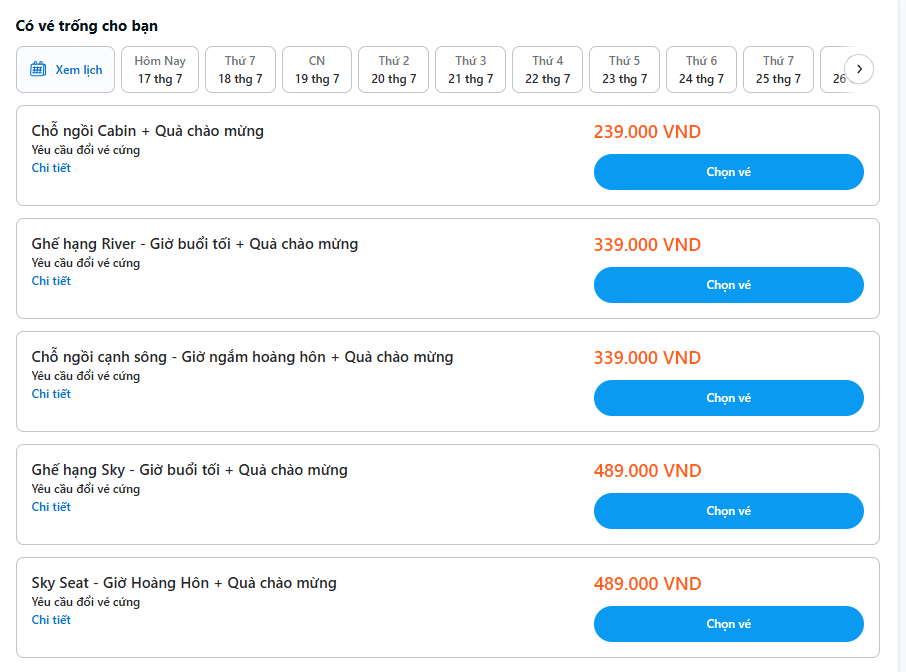Viewport: 906px width, 672px height.
Task: Choose ticket for Chỗ ngồi cạnh sông
Action: click(x=729, y=398)
